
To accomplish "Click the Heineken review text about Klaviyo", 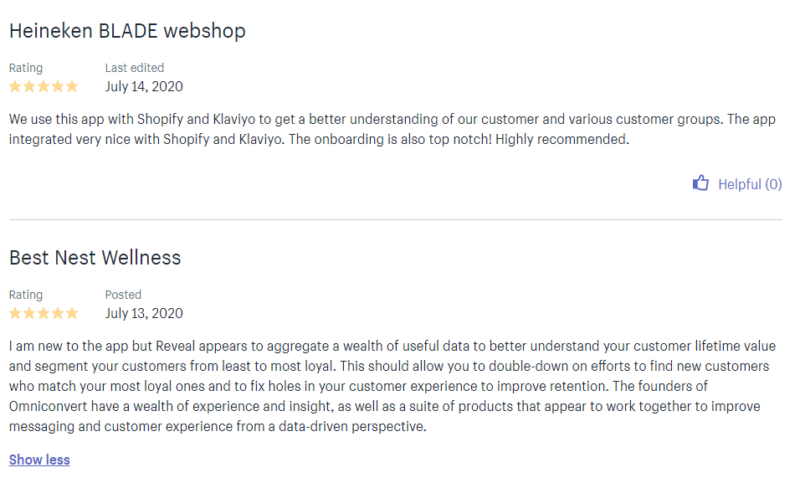I will pos(392,129).
